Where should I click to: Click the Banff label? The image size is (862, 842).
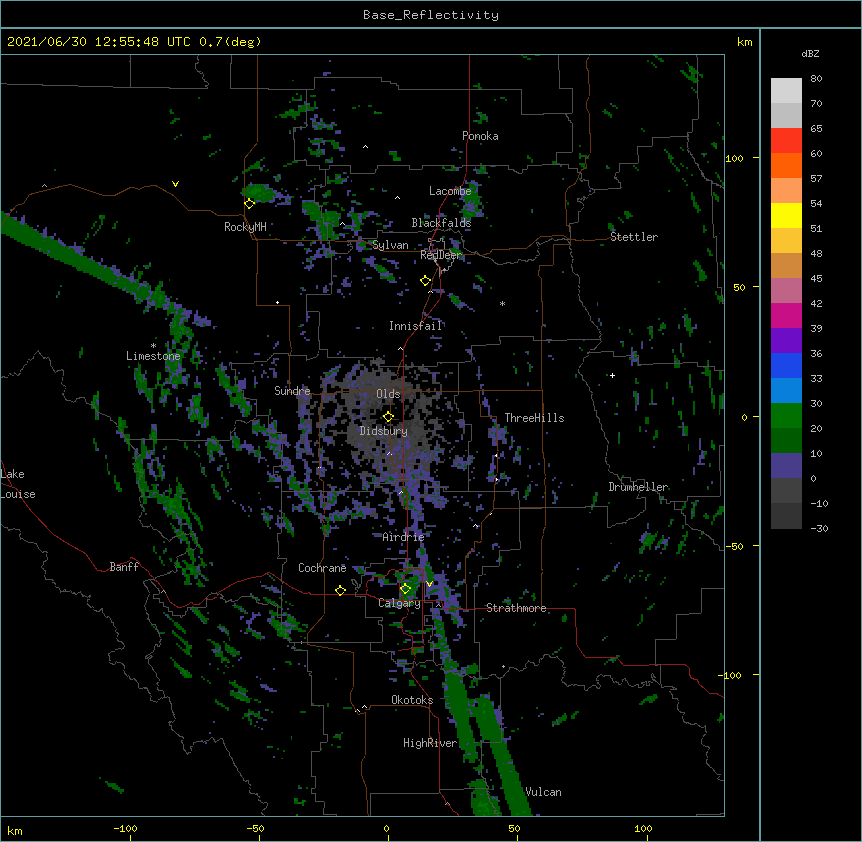[124, 567]
